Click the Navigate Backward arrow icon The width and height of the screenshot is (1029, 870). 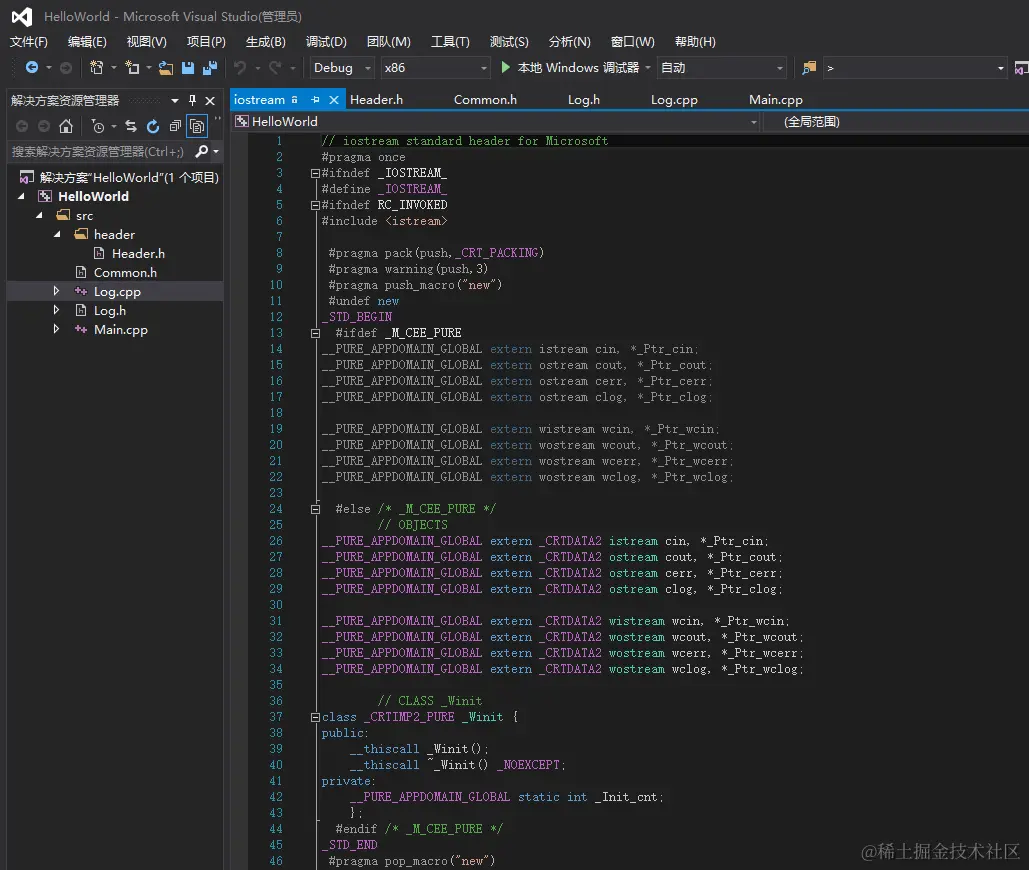32,68
